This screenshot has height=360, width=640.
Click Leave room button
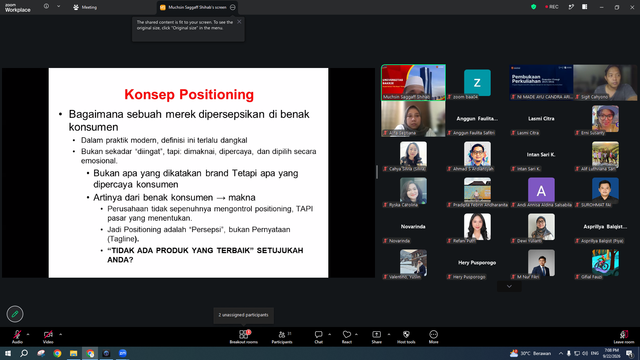[x=624, y=336]
